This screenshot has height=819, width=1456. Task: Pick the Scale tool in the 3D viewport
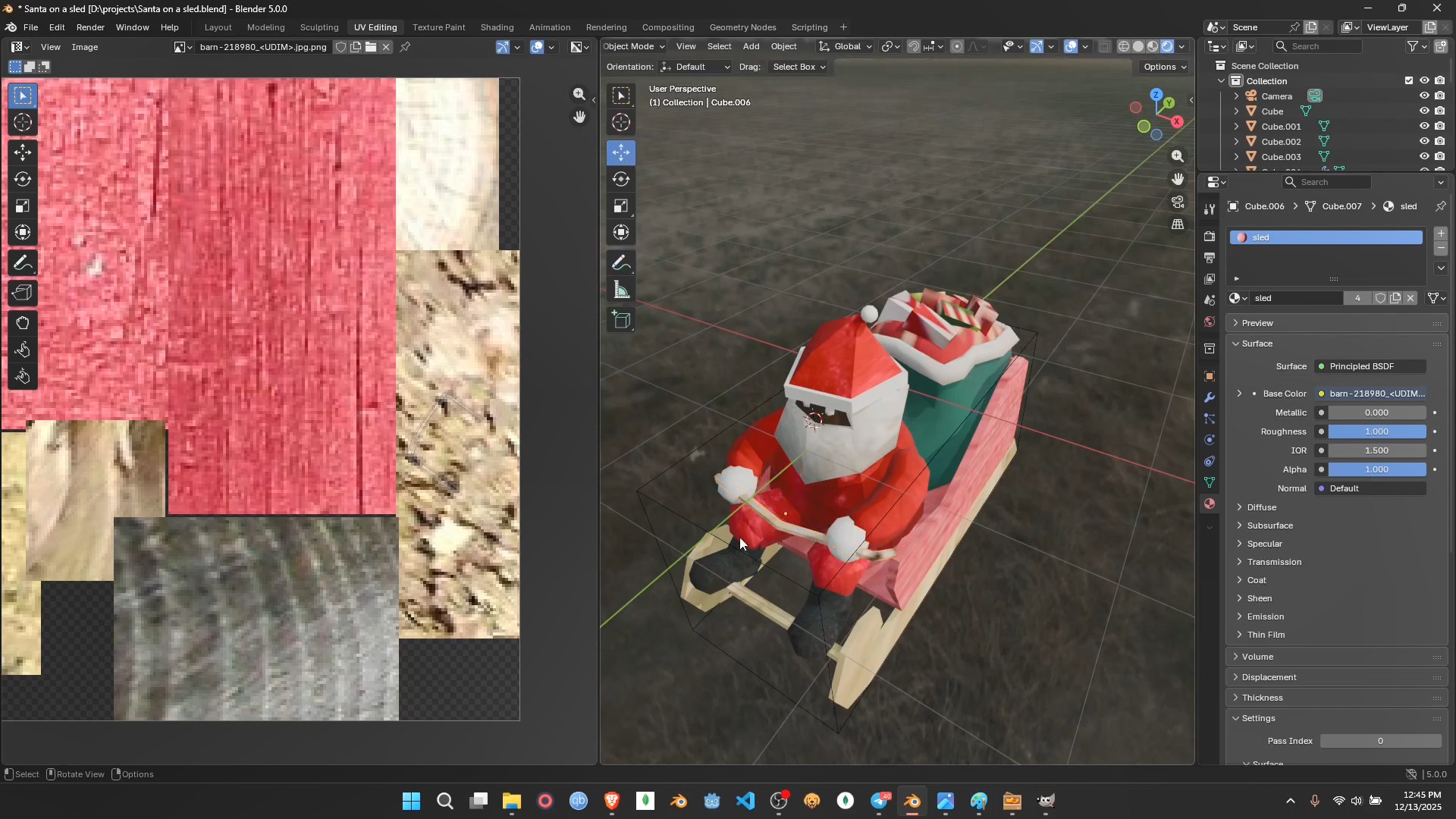tap(621, 206)
